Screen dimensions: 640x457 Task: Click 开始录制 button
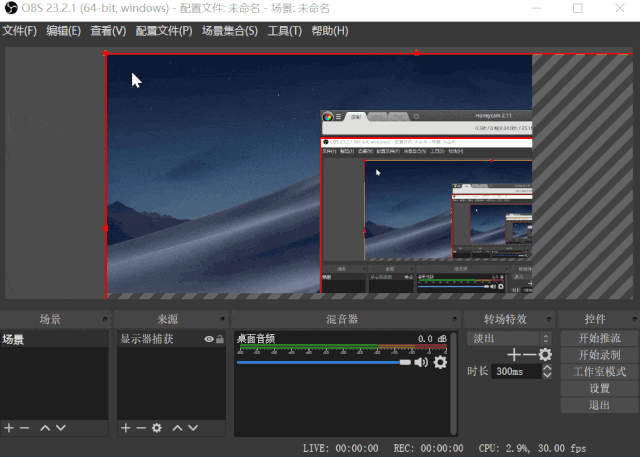point(599,355)
